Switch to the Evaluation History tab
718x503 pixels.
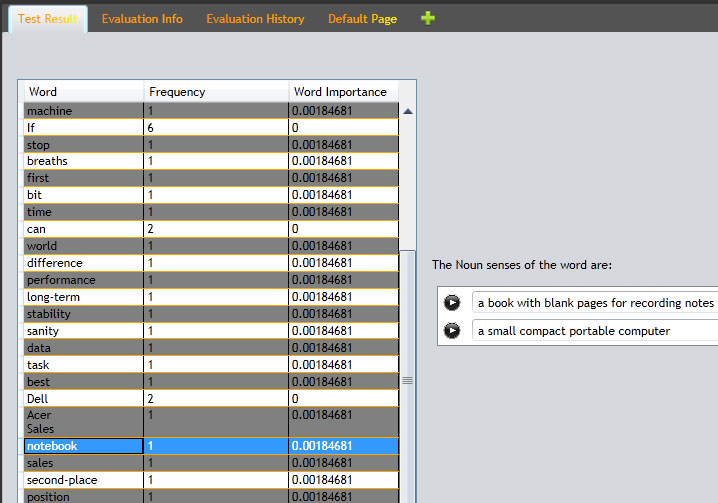tap(255, 19)
